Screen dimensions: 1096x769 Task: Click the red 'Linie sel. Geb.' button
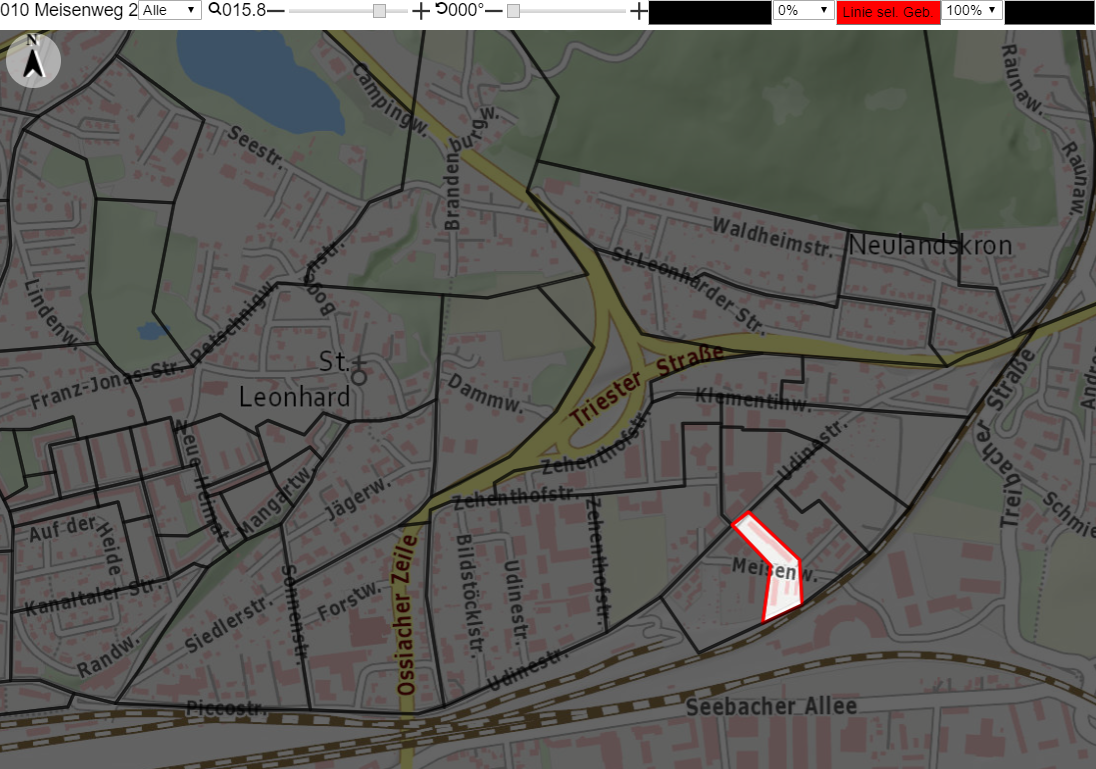click(888, 12)
